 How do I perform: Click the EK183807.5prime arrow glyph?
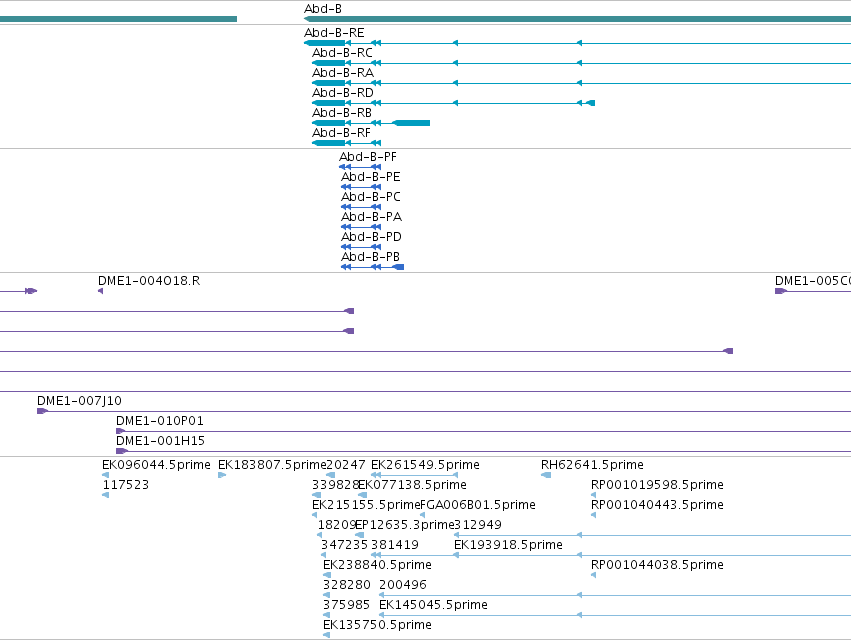[x=222, y=476]
